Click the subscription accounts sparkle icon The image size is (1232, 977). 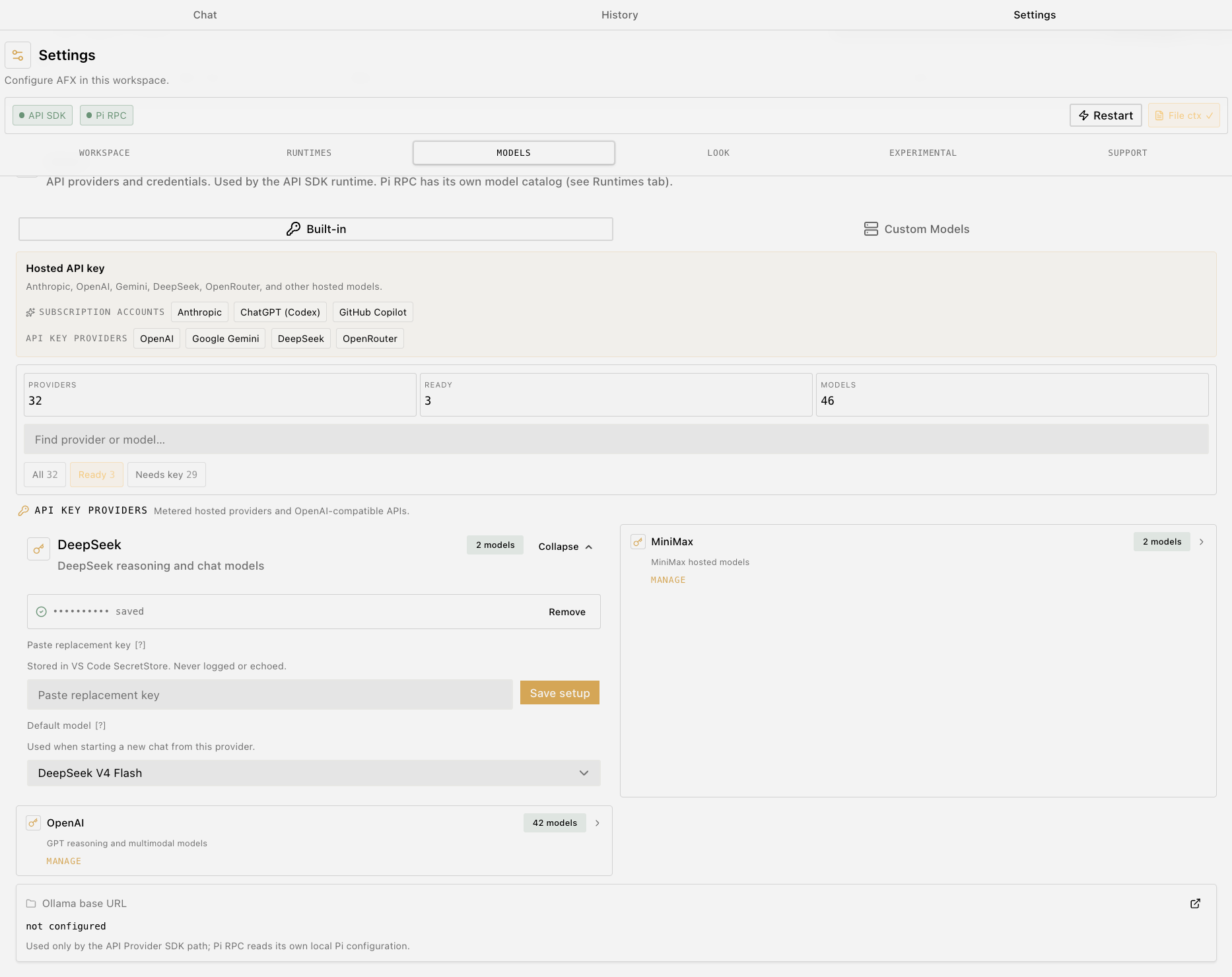tap(30, 312)
